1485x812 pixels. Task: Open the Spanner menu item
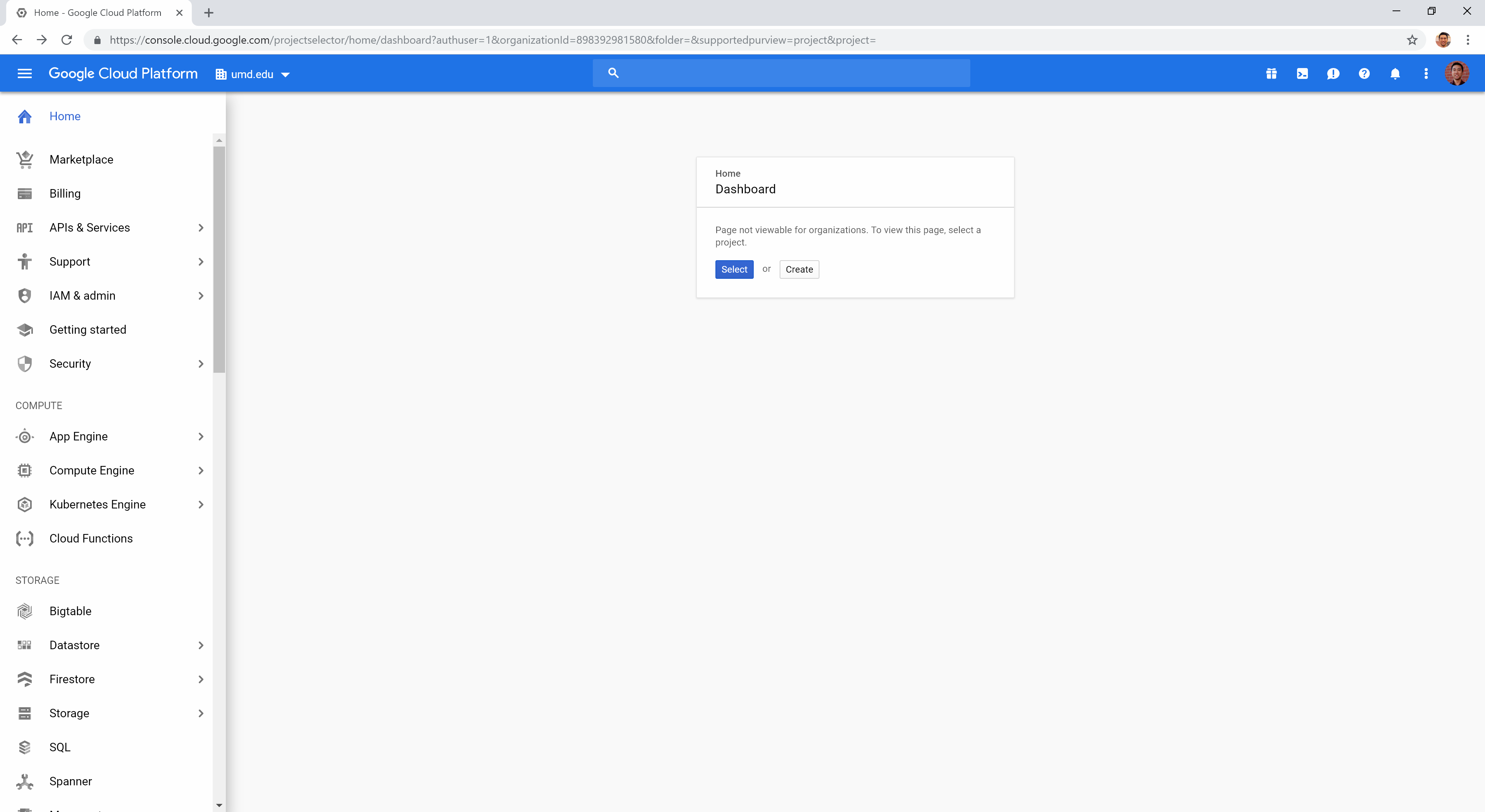click(x=107, y=781)
